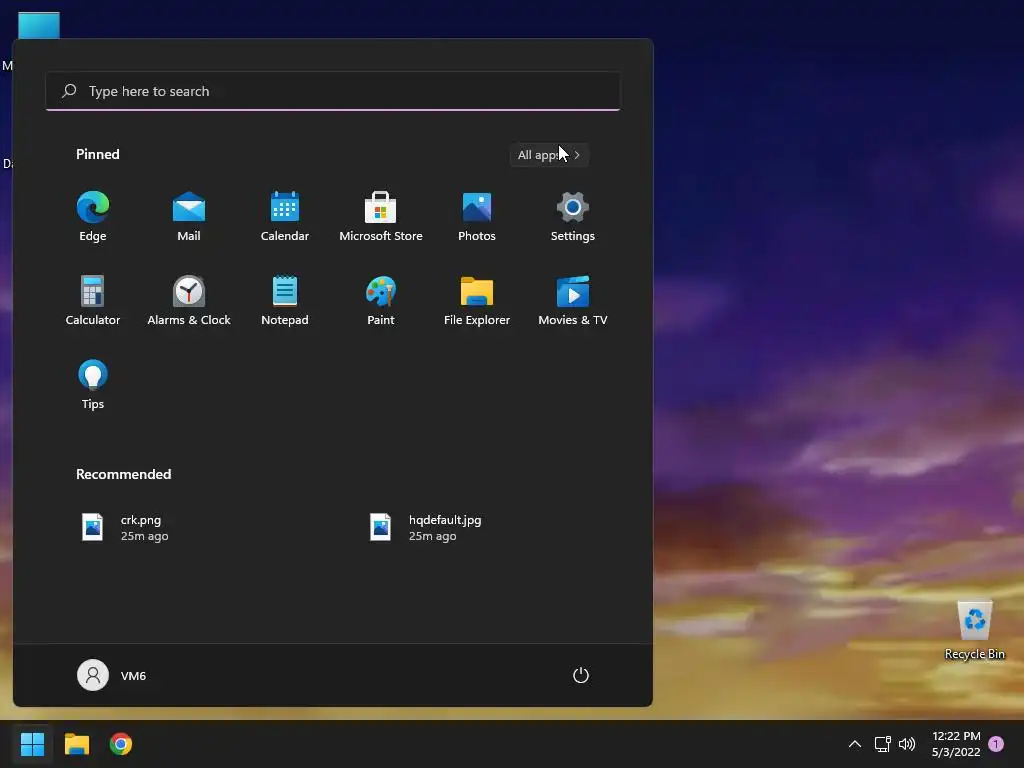Show hidden system tray icons

[x=854, y=744]
